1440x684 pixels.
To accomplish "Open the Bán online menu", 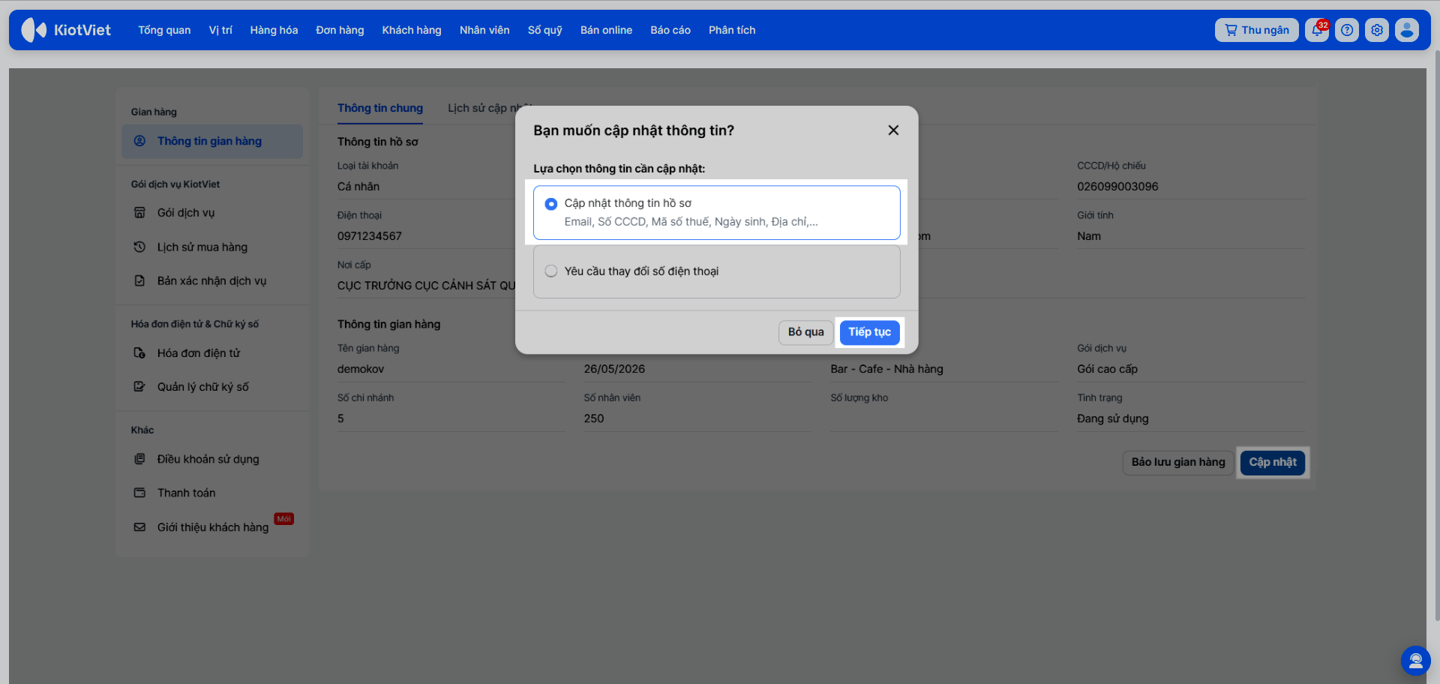I will tap(606, 30).
